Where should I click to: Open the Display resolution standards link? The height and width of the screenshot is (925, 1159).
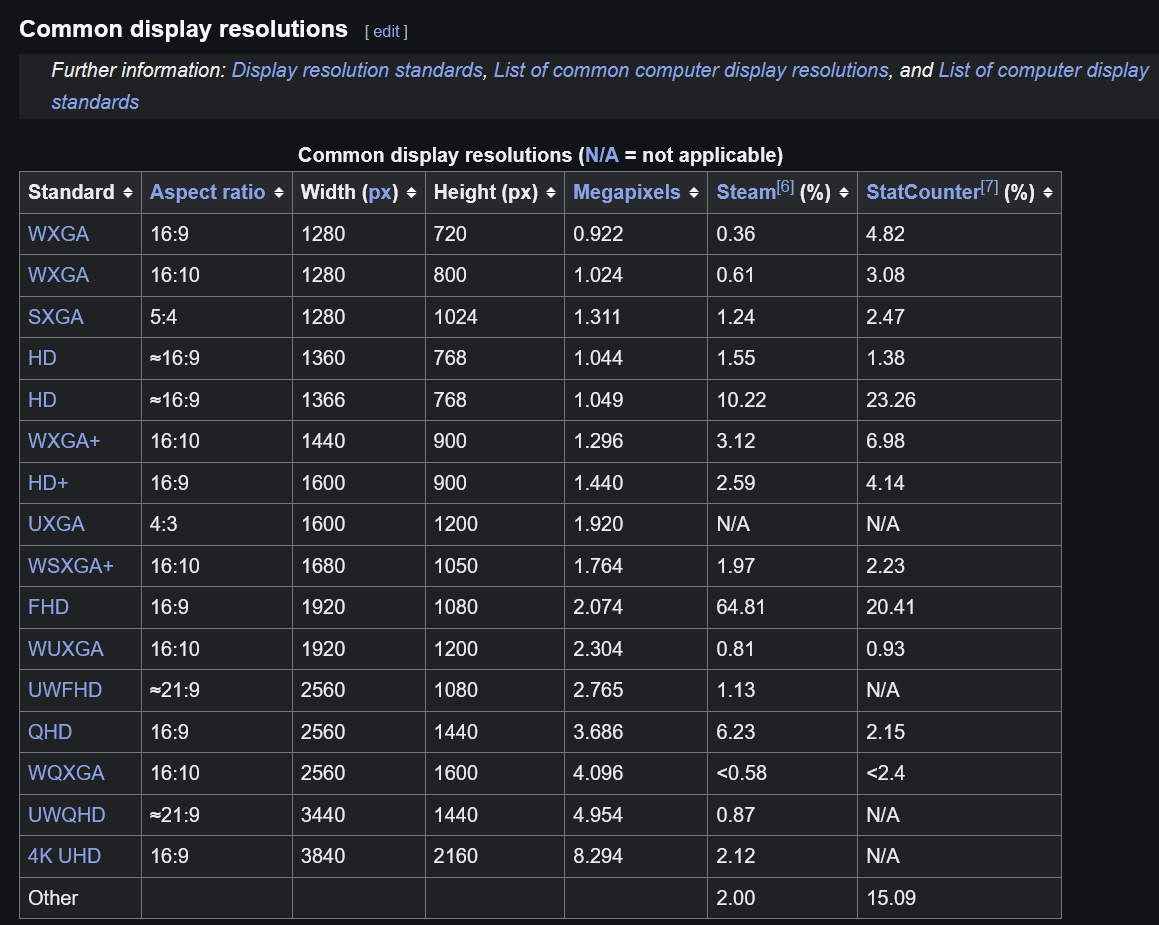(357, 70)
